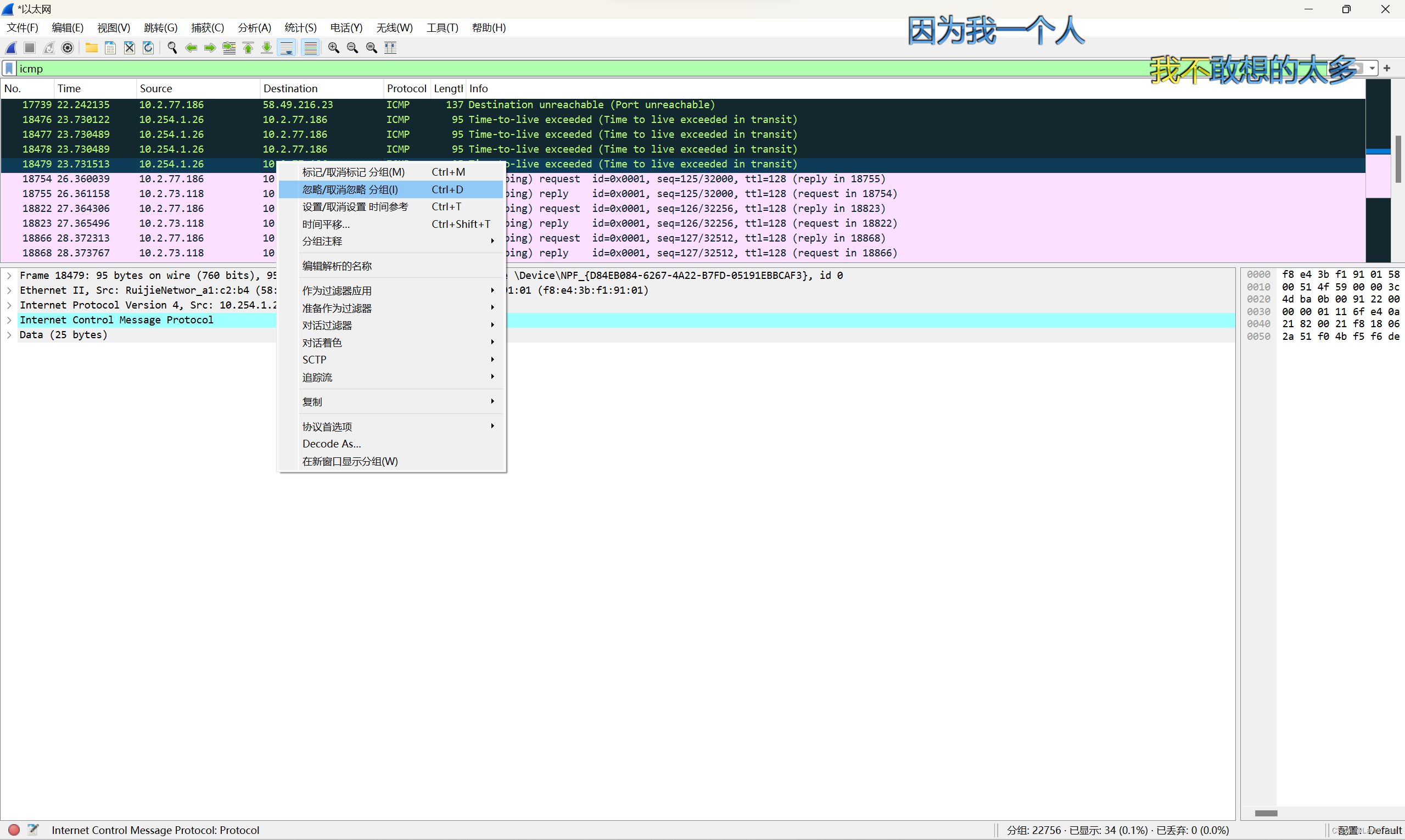Go forward to the next packet in history
The width and height of the screenshot is (1405, 840).
(x=210, y=48)
